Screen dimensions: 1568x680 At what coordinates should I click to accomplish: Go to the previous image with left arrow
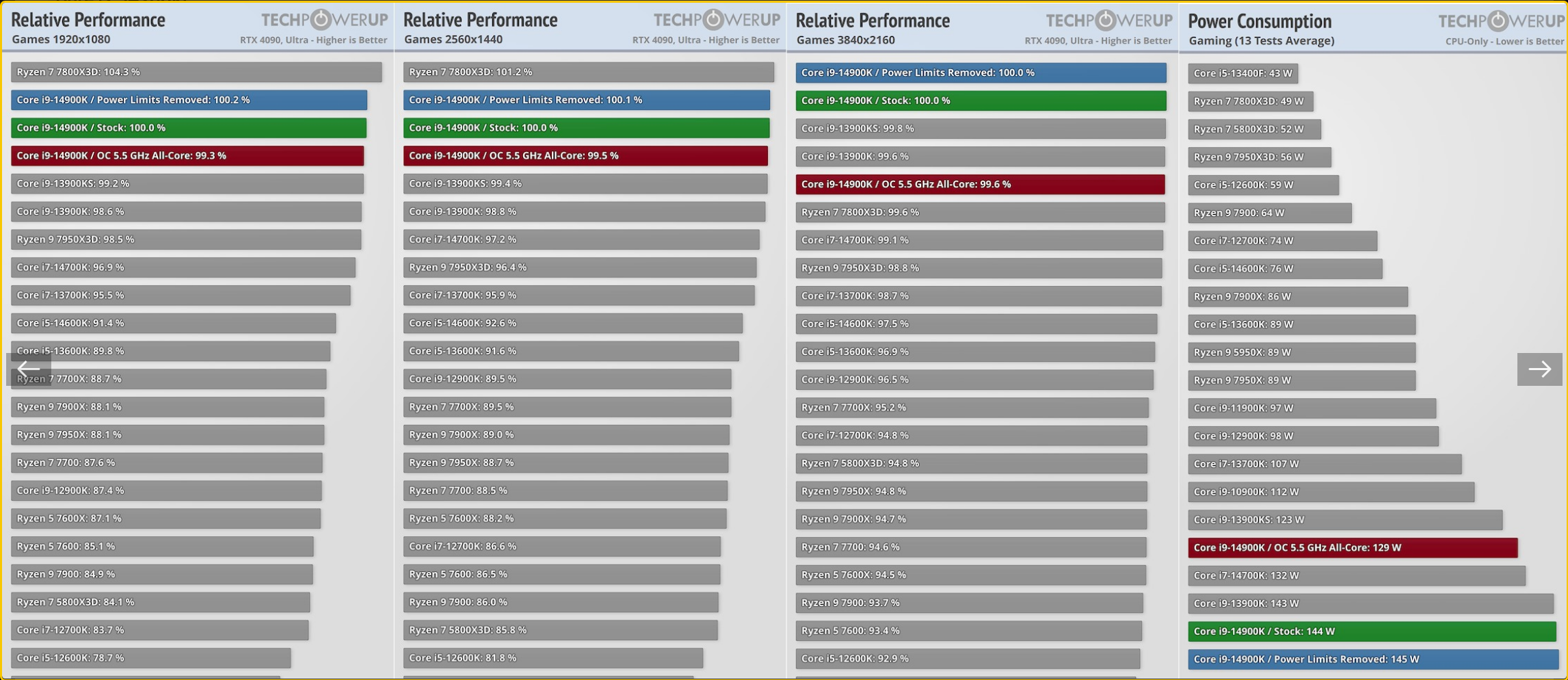point(29,369)
